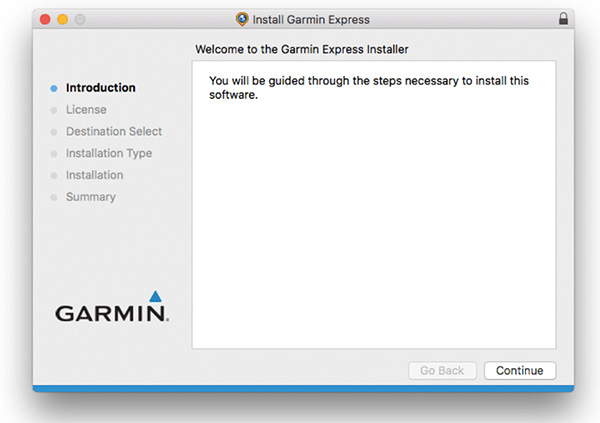The image size is (600, 423).
Task: Minimize the installer with the yellow button
Action: coord(63,19)
